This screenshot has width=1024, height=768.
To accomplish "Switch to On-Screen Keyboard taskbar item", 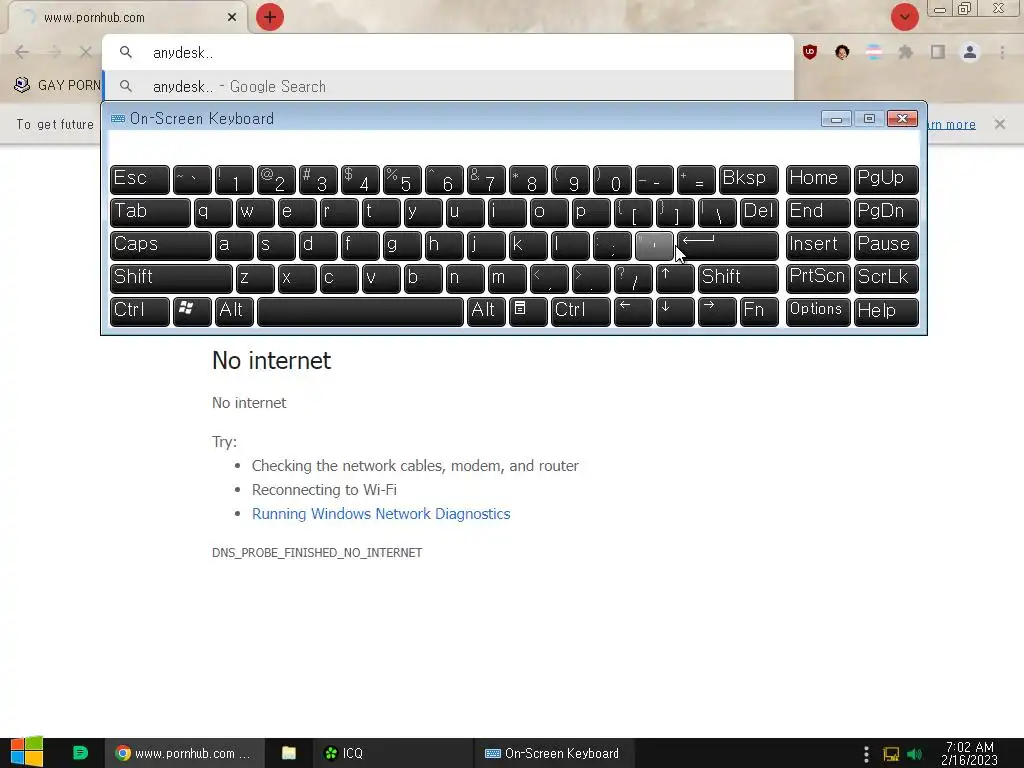I will [x=552, y=753].
